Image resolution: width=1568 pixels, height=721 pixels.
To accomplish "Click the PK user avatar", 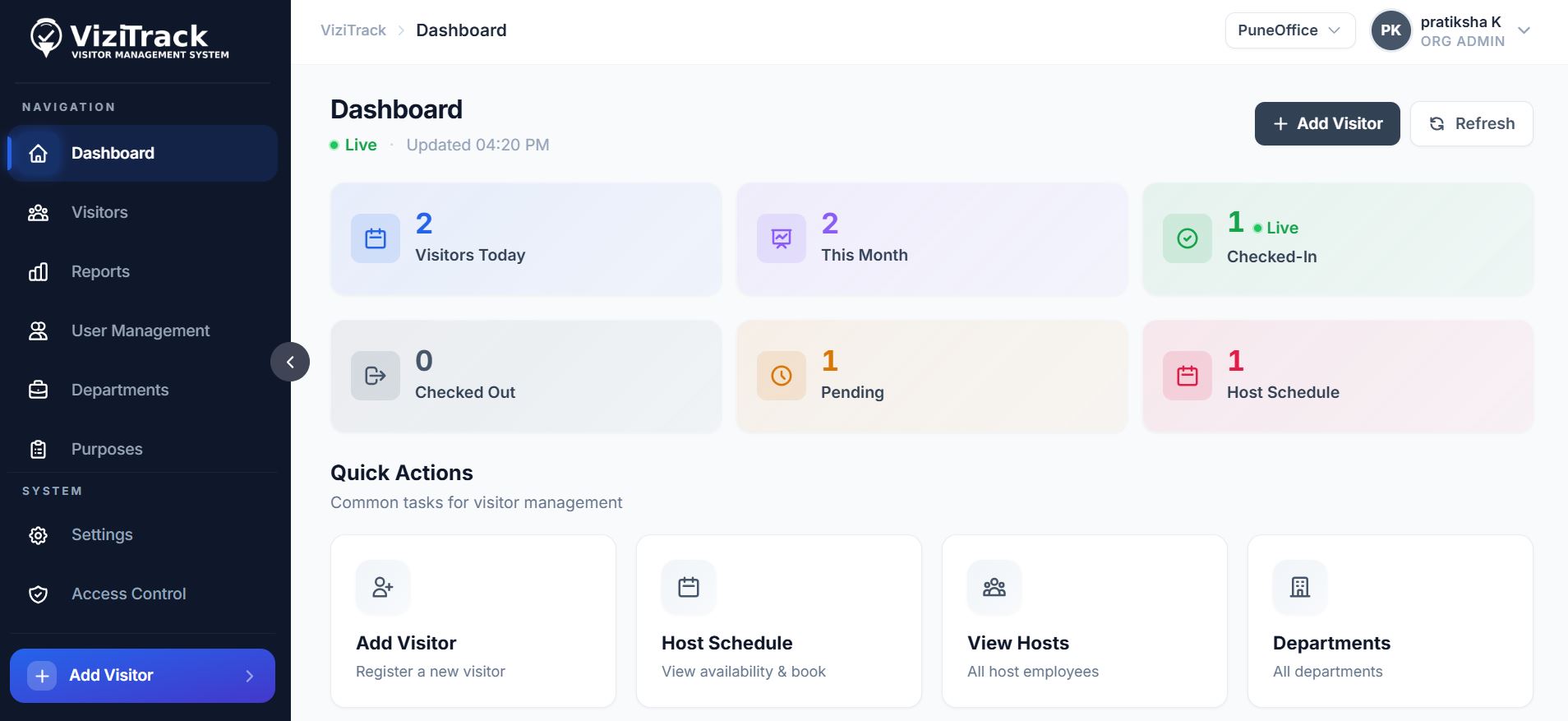I will (x=1390, y=30).
